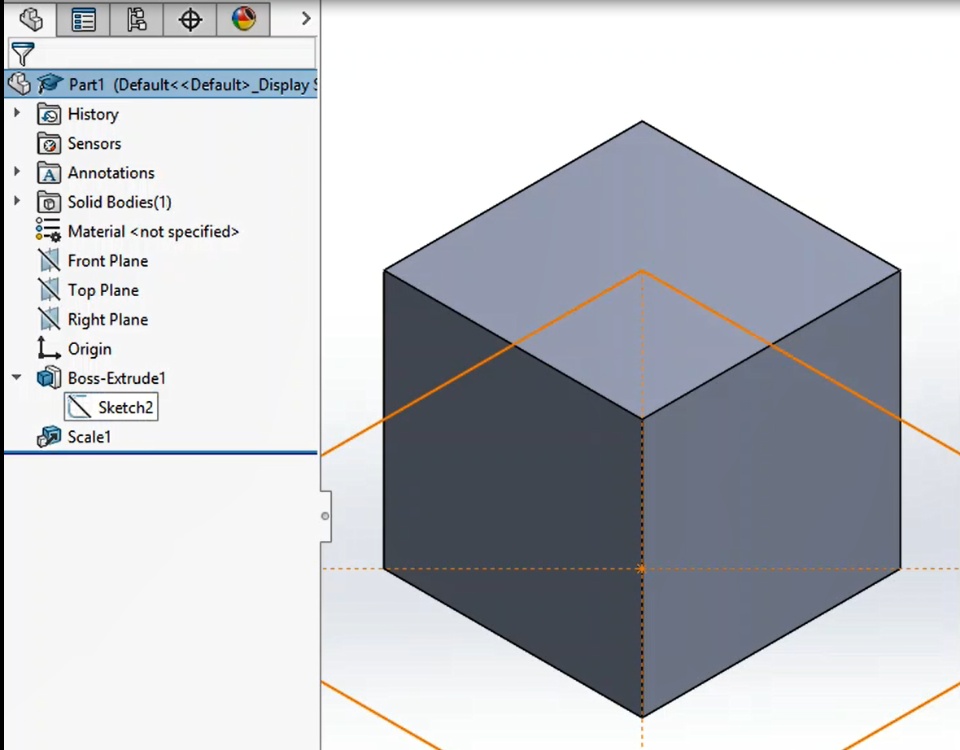The image size is (960, 750).
Task: Click the Sensors folder icon
Action: coord(49,144)
